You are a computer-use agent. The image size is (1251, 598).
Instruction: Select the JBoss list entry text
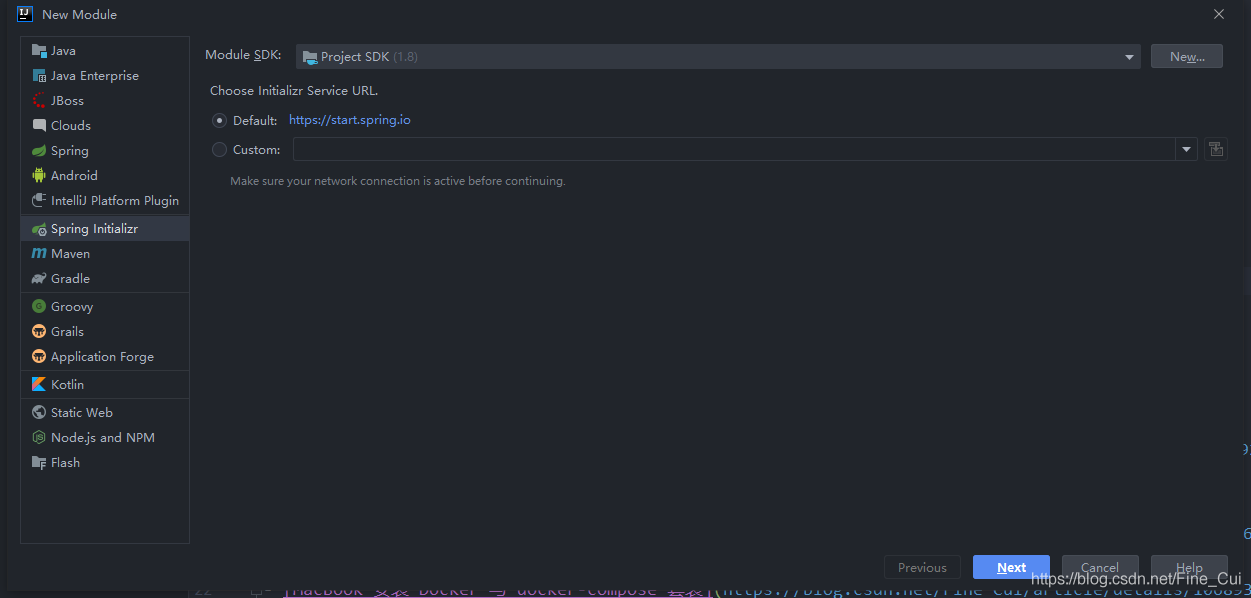tap(68, 101)
